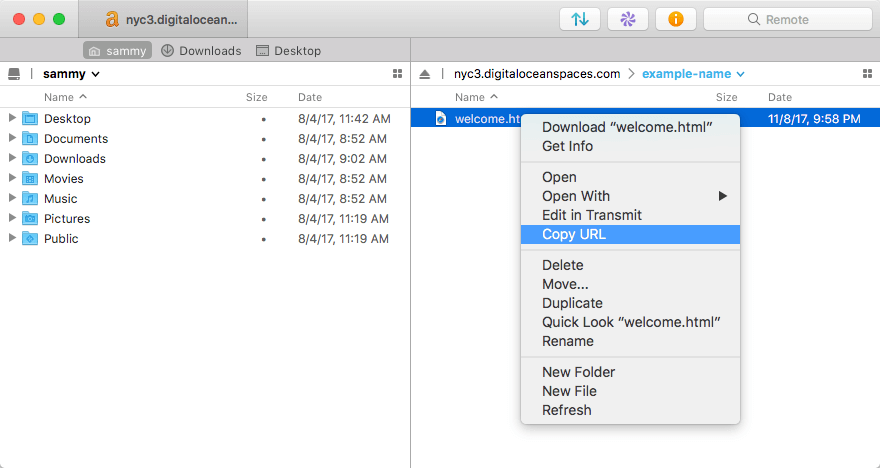The image size is (880, 468).
Task: Click the remote eject disconnect icon
Action: (425, 74)
